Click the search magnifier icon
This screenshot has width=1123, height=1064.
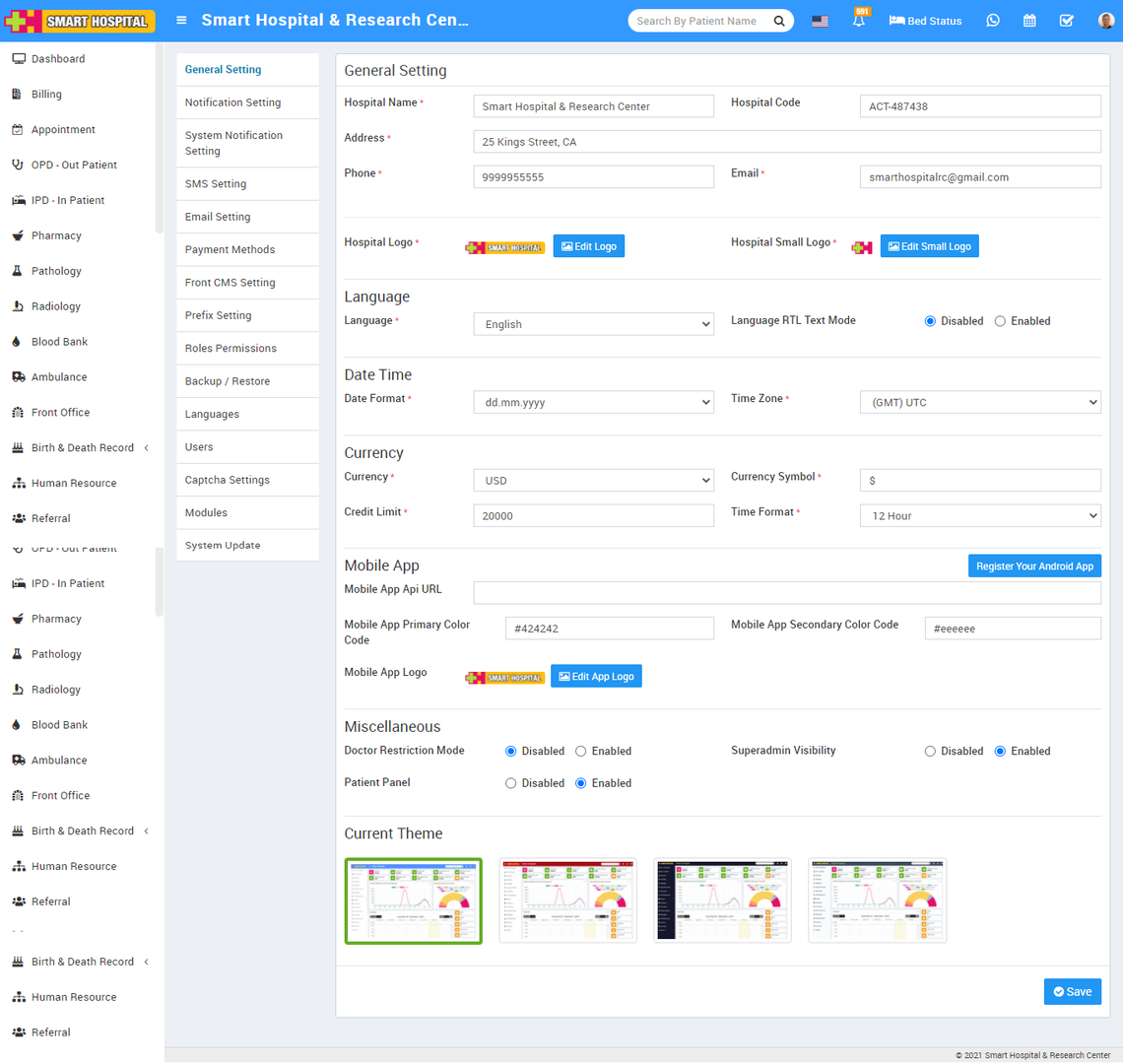point(779,21)
